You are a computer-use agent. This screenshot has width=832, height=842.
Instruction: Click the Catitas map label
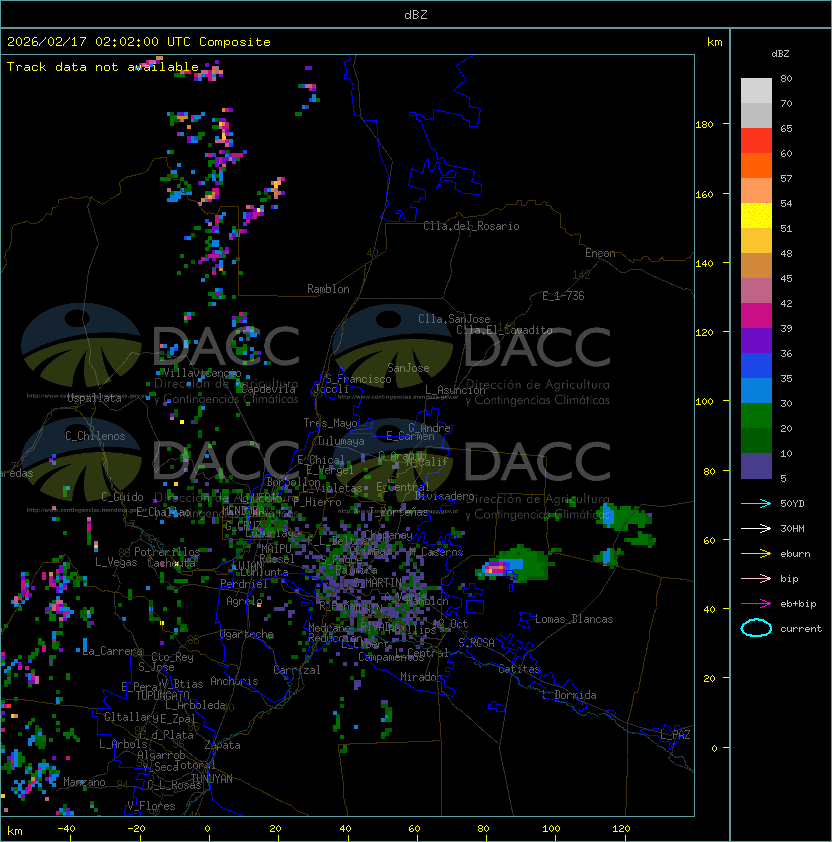(x=519, y=669)
